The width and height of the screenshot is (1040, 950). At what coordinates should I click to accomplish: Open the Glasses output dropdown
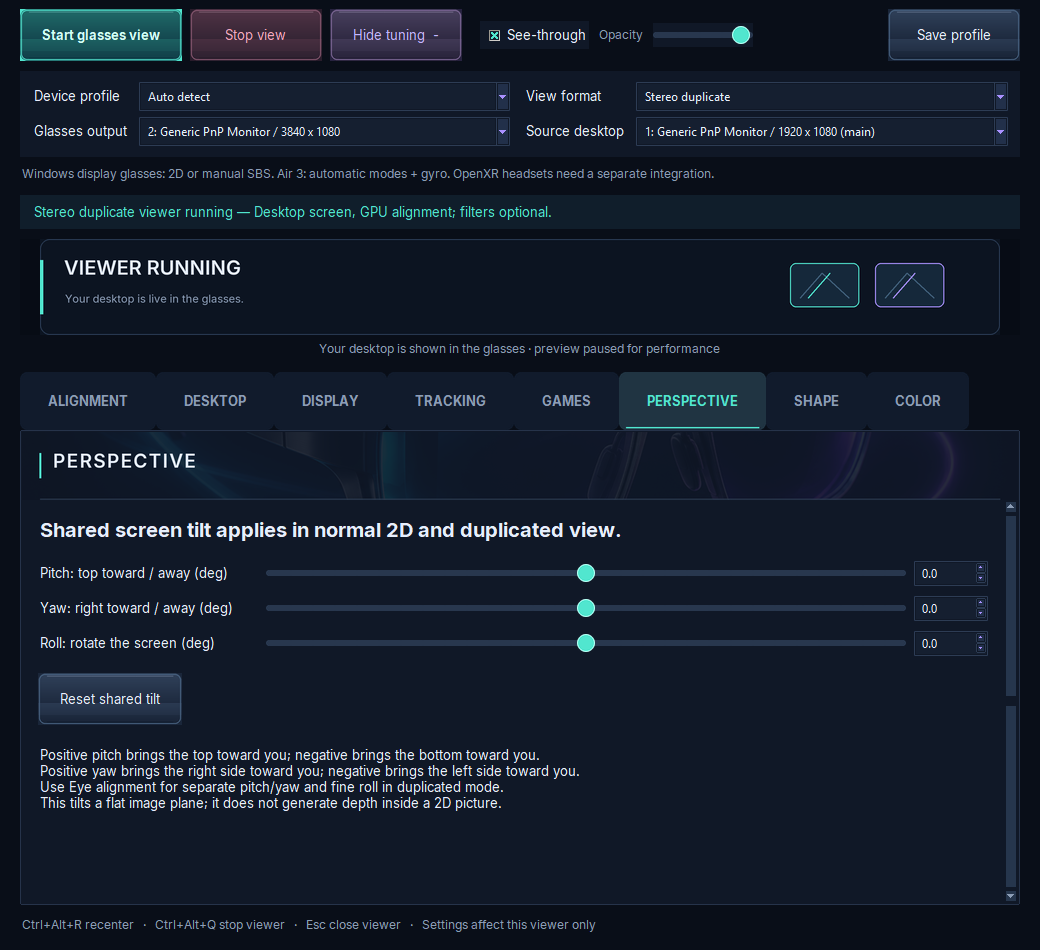coord(324,131)
